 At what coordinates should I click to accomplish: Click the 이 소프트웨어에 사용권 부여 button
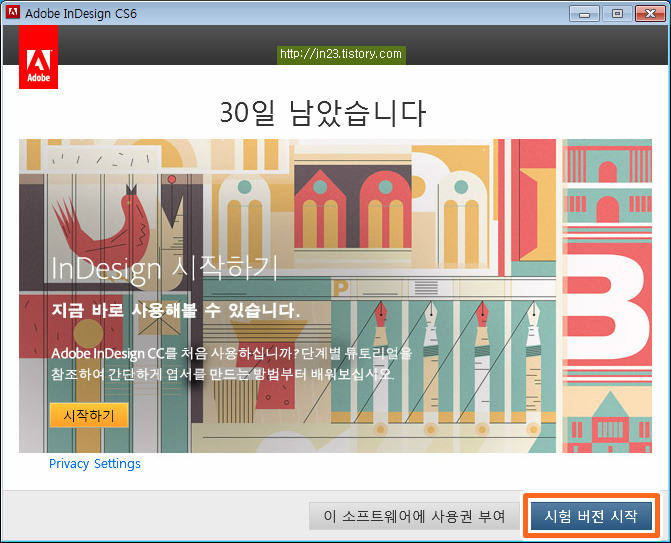(x=414, y=516)
